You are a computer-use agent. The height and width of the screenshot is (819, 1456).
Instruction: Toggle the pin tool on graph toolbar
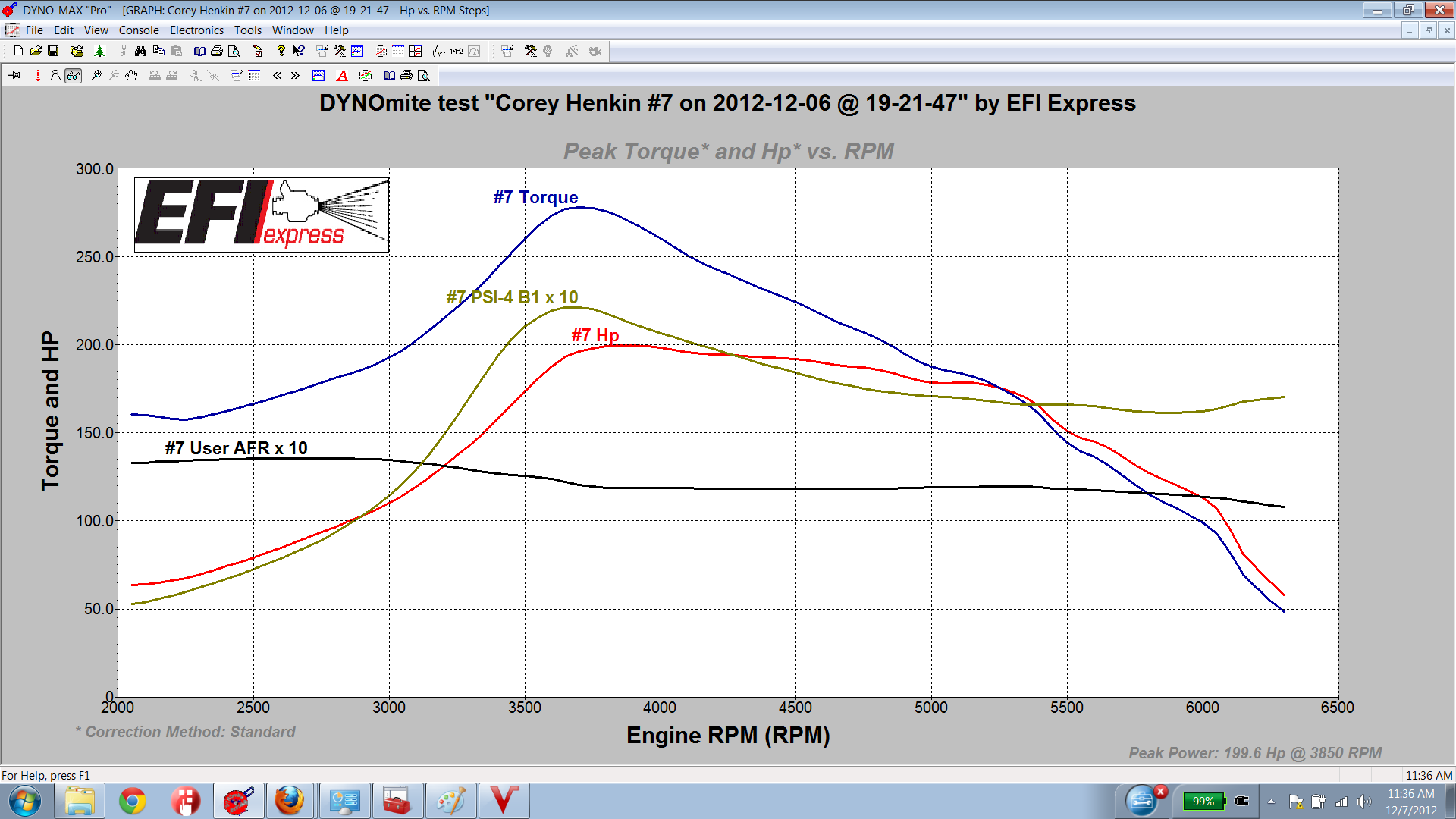pyautogui.click(x=15, y=75)
